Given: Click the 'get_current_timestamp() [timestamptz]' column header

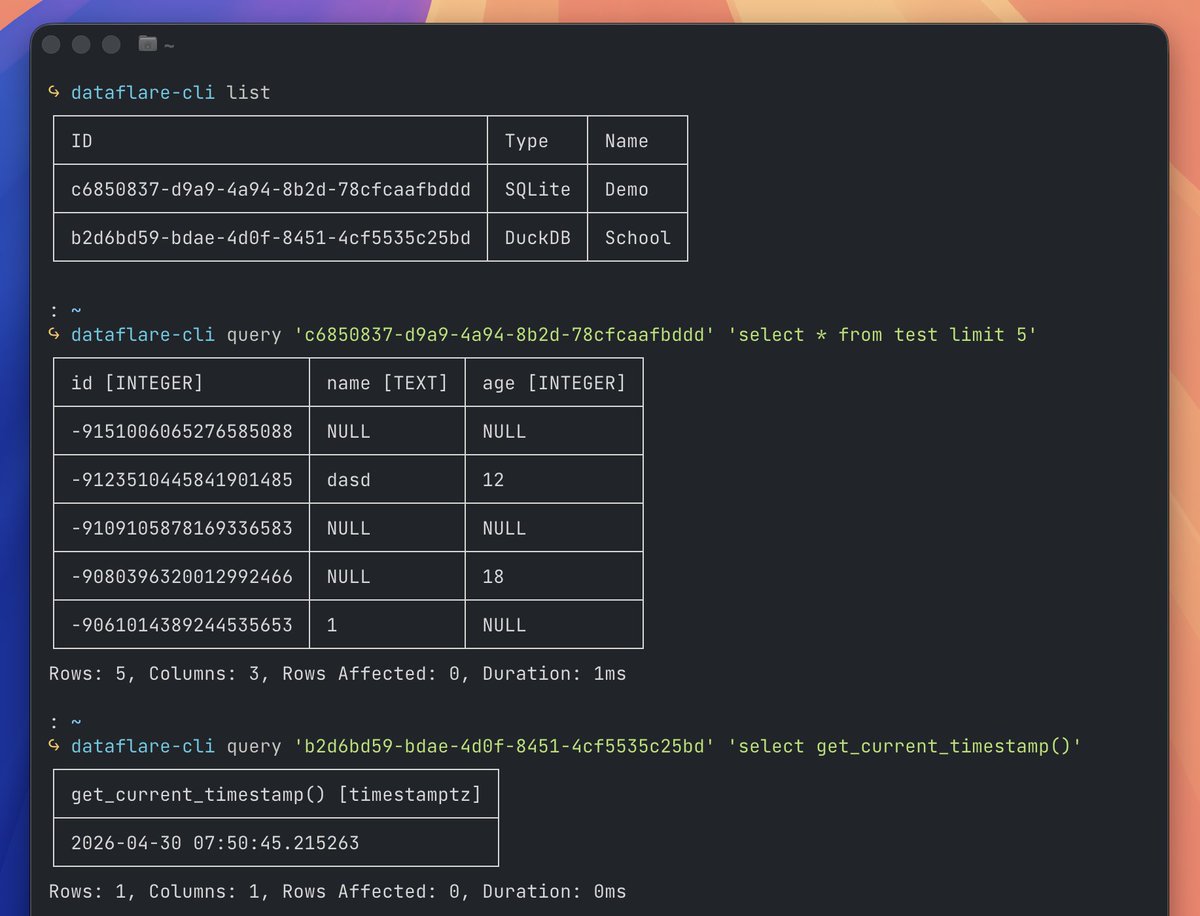Looking at the screenshot, I should (276, 794).
